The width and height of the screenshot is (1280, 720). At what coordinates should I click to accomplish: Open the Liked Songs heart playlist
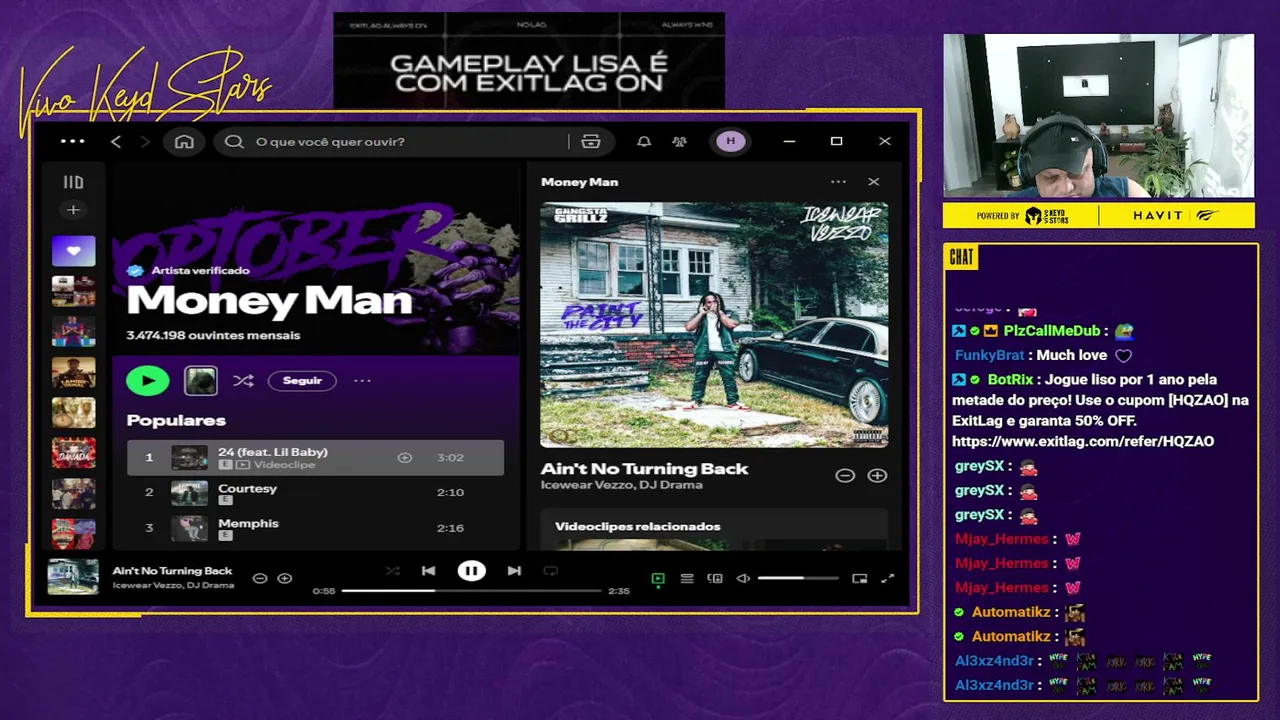pos(74,251)
